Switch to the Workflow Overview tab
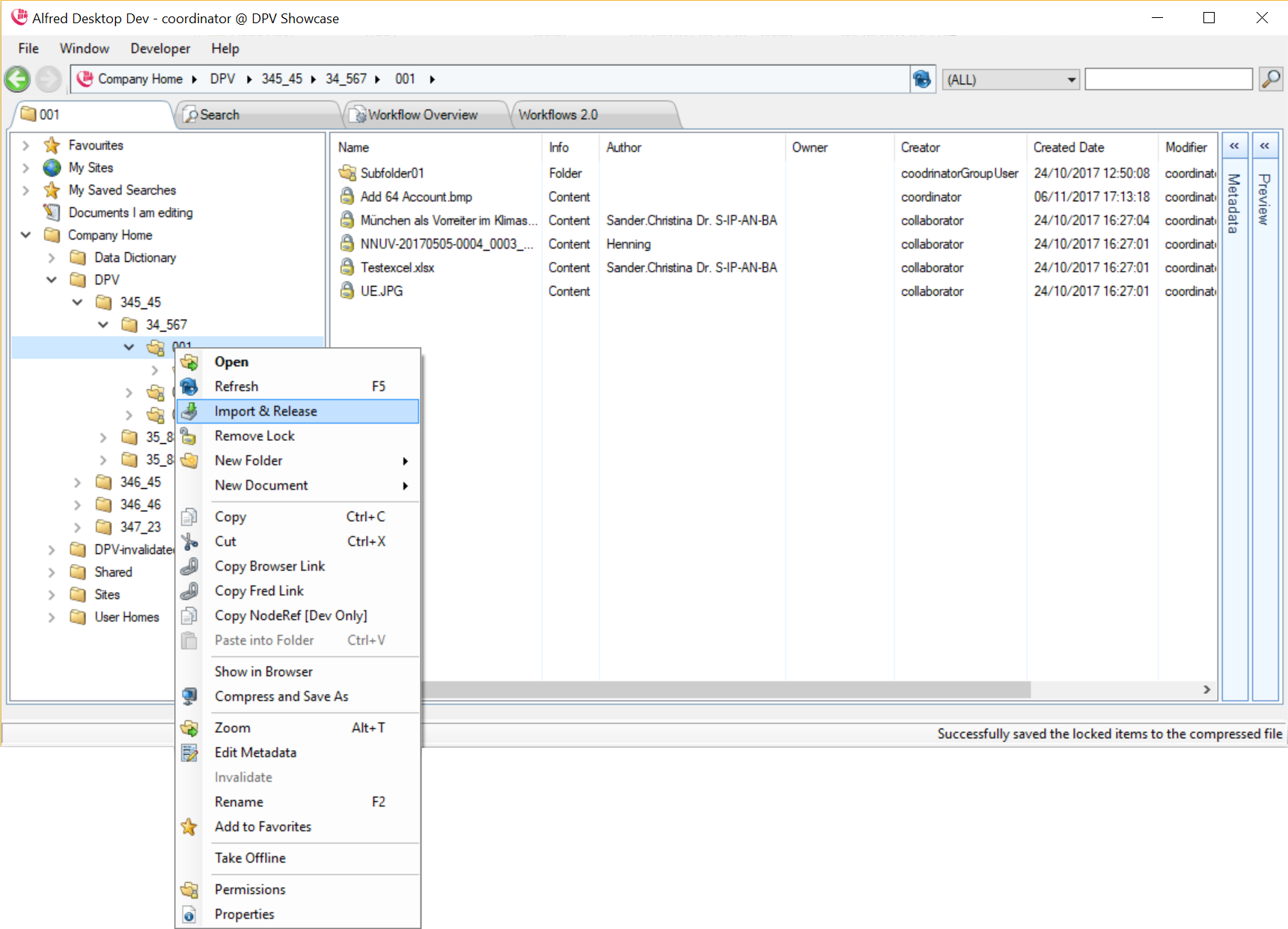 (x=423, y=115)
